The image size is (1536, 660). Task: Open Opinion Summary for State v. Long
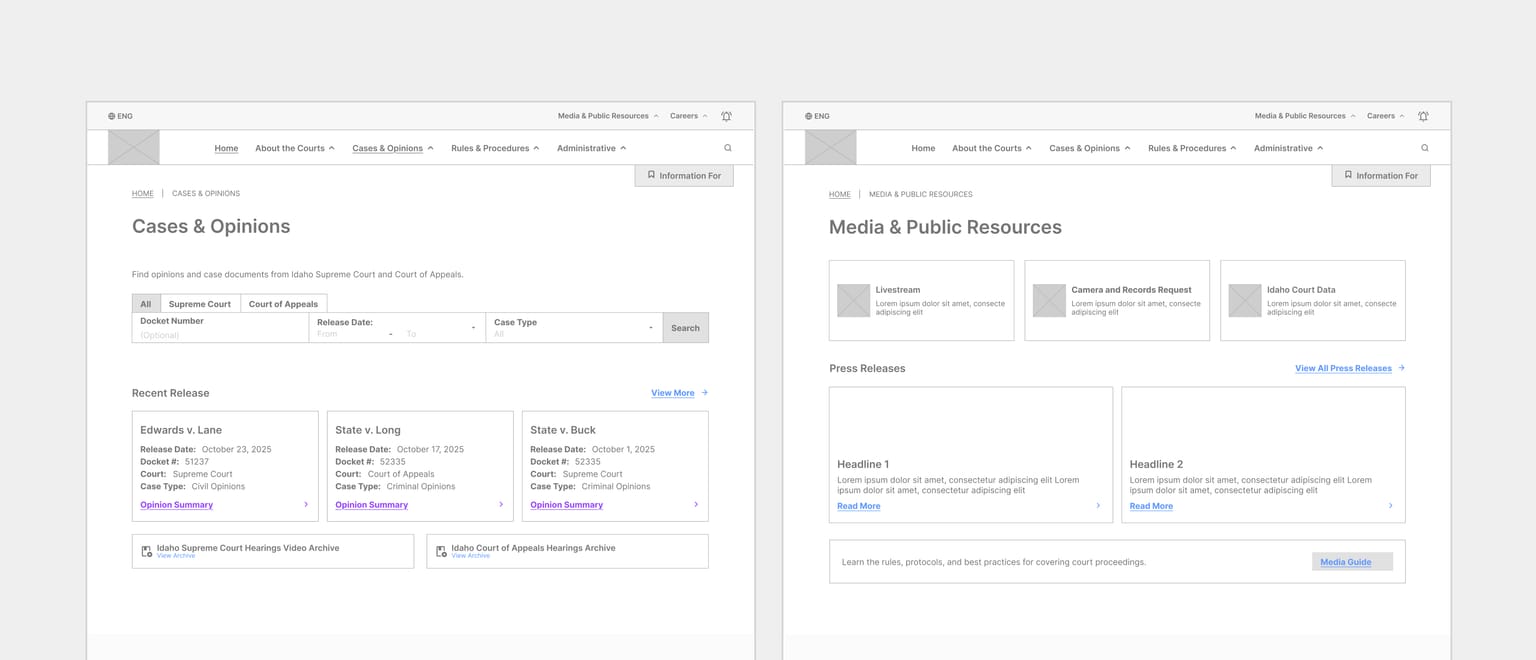point(371,505)
